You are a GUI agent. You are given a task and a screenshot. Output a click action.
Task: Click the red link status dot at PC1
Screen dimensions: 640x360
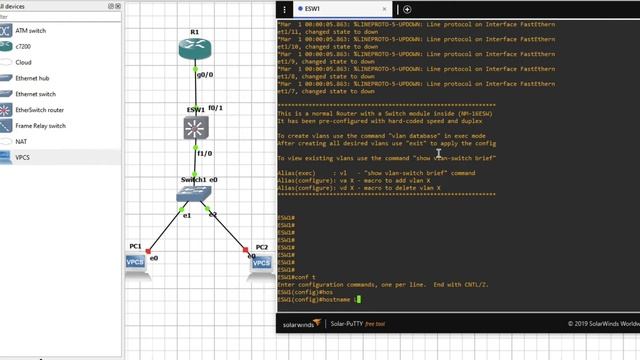point(148,251)
